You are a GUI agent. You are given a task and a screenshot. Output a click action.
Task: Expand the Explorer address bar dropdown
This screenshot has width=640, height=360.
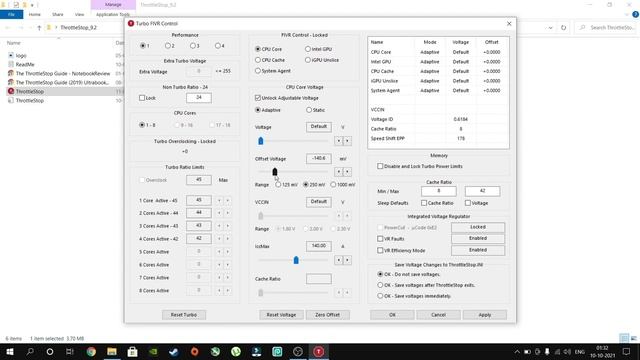(550, 28)
